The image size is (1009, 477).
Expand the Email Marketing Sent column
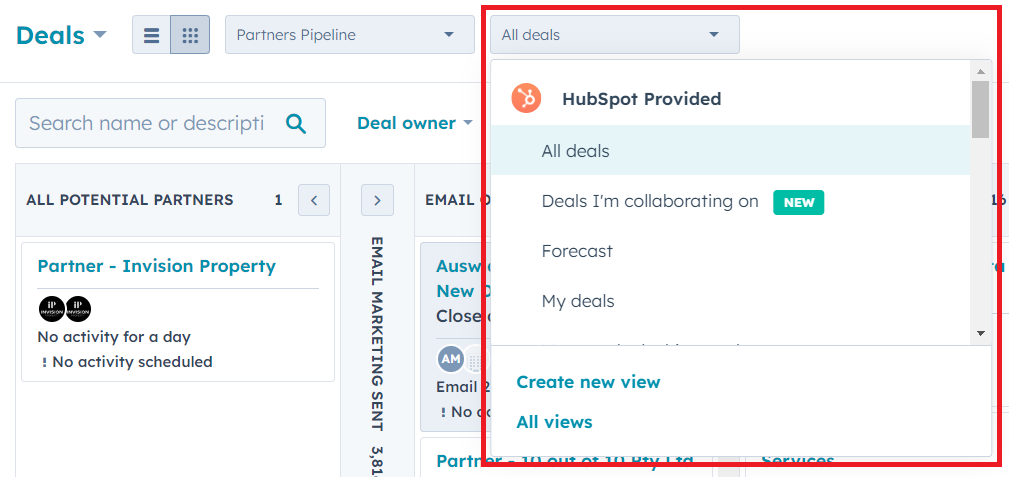pyautogui.click(x=377, y=200)
